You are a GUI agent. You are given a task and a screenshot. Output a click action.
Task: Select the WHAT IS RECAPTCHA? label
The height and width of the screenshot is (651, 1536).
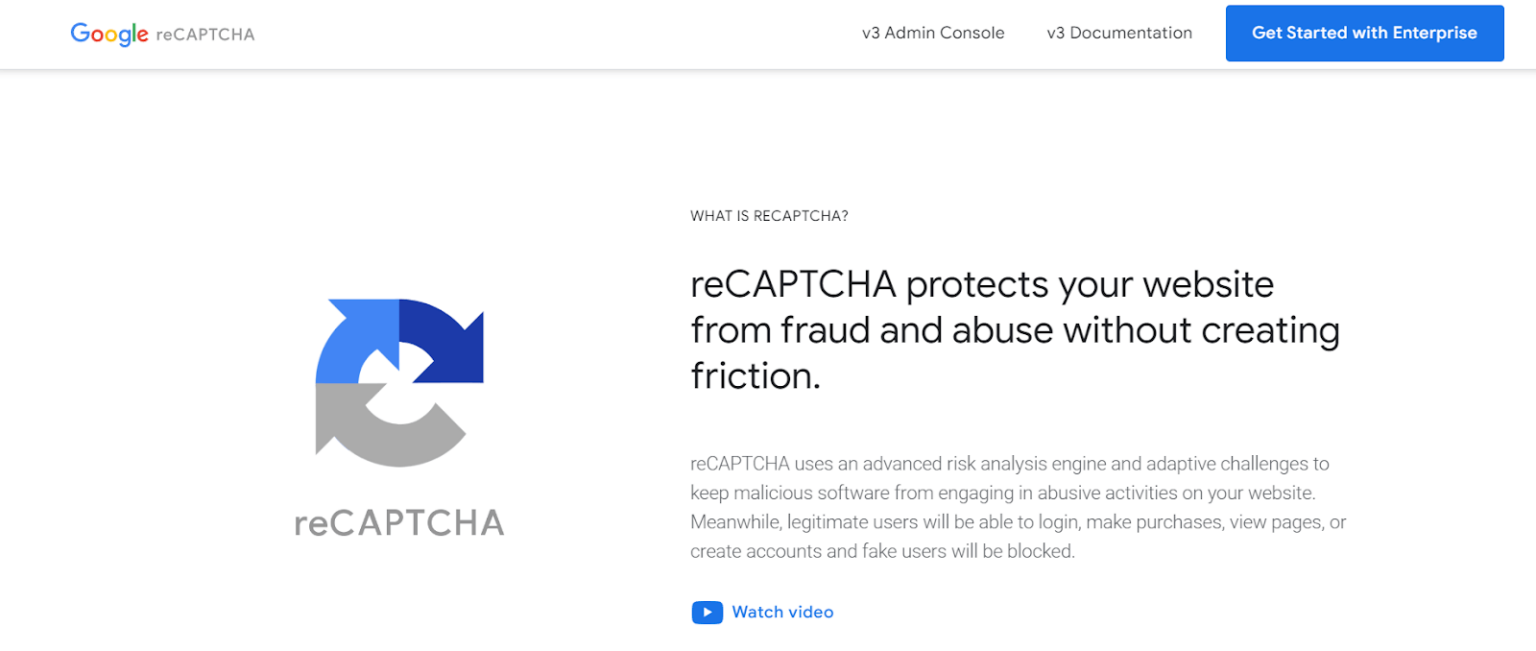coord(768,215)
